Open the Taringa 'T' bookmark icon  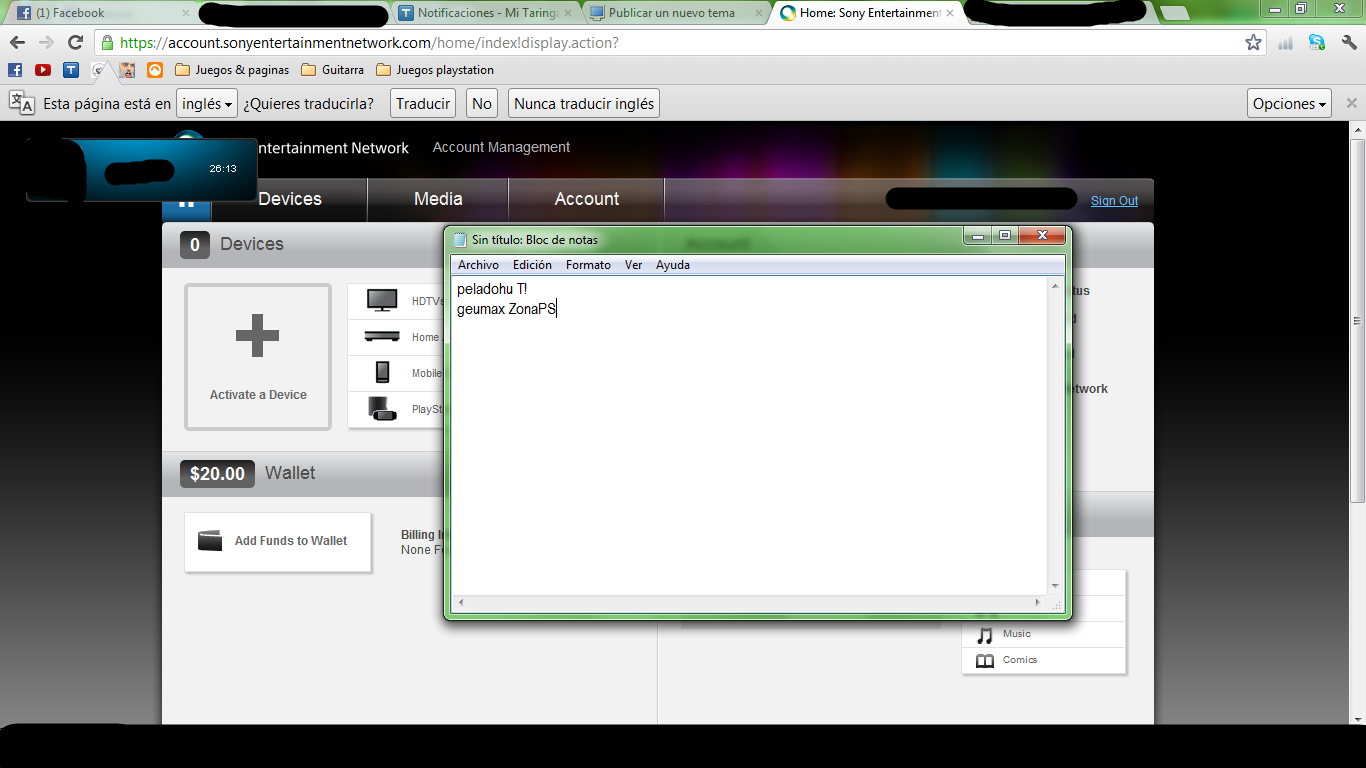point(71,70)
